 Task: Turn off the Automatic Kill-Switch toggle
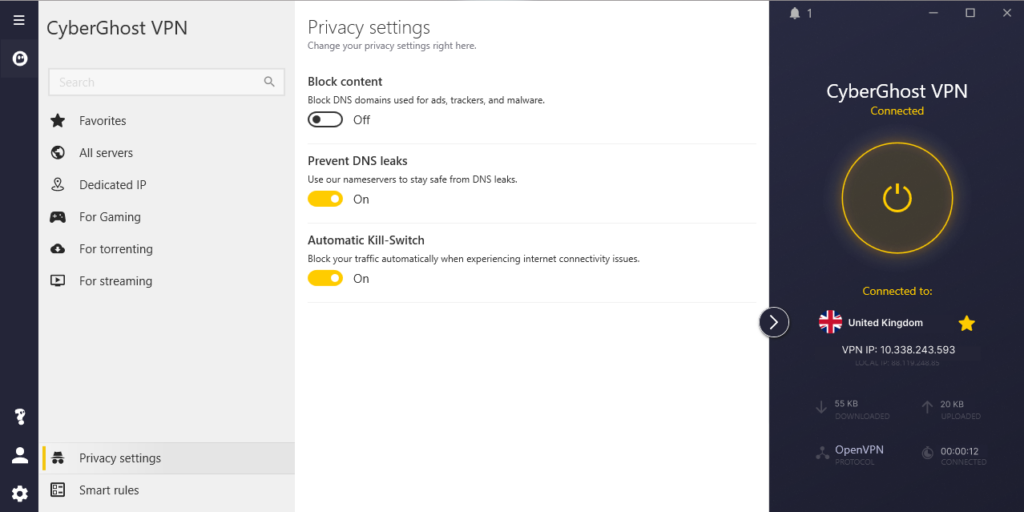[325, 278]
